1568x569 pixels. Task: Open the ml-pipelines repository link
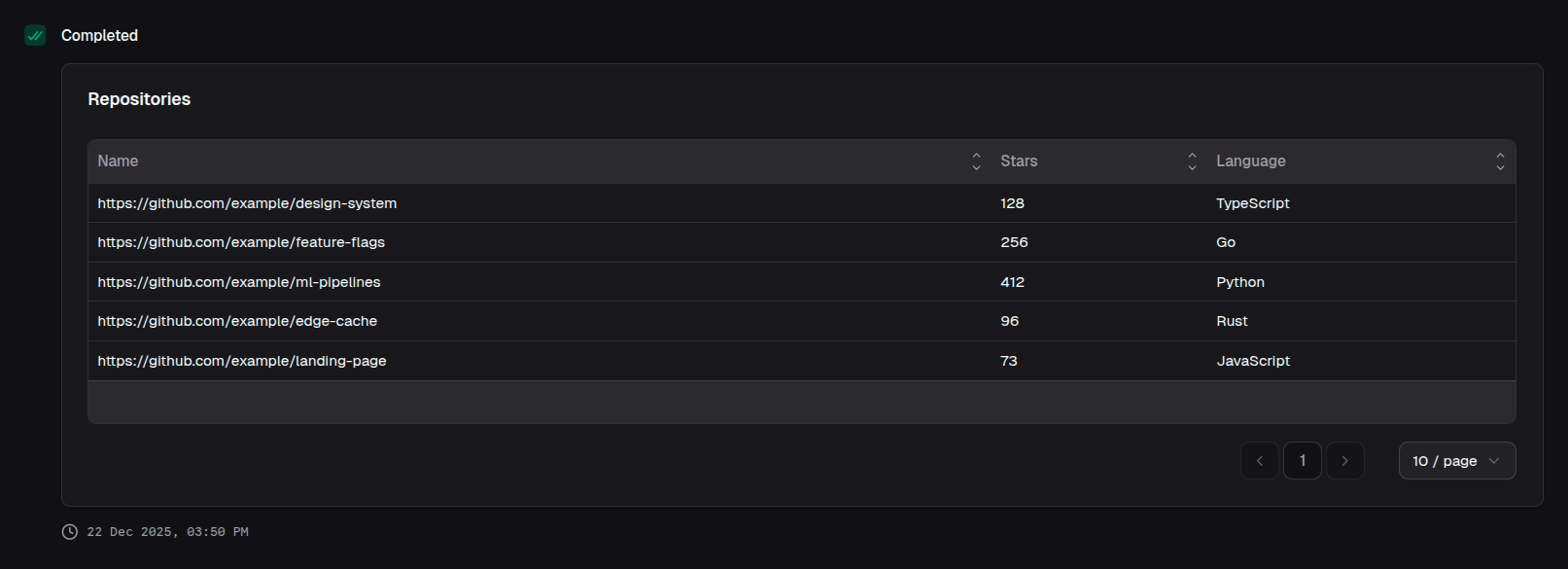(x=238, y=281)
